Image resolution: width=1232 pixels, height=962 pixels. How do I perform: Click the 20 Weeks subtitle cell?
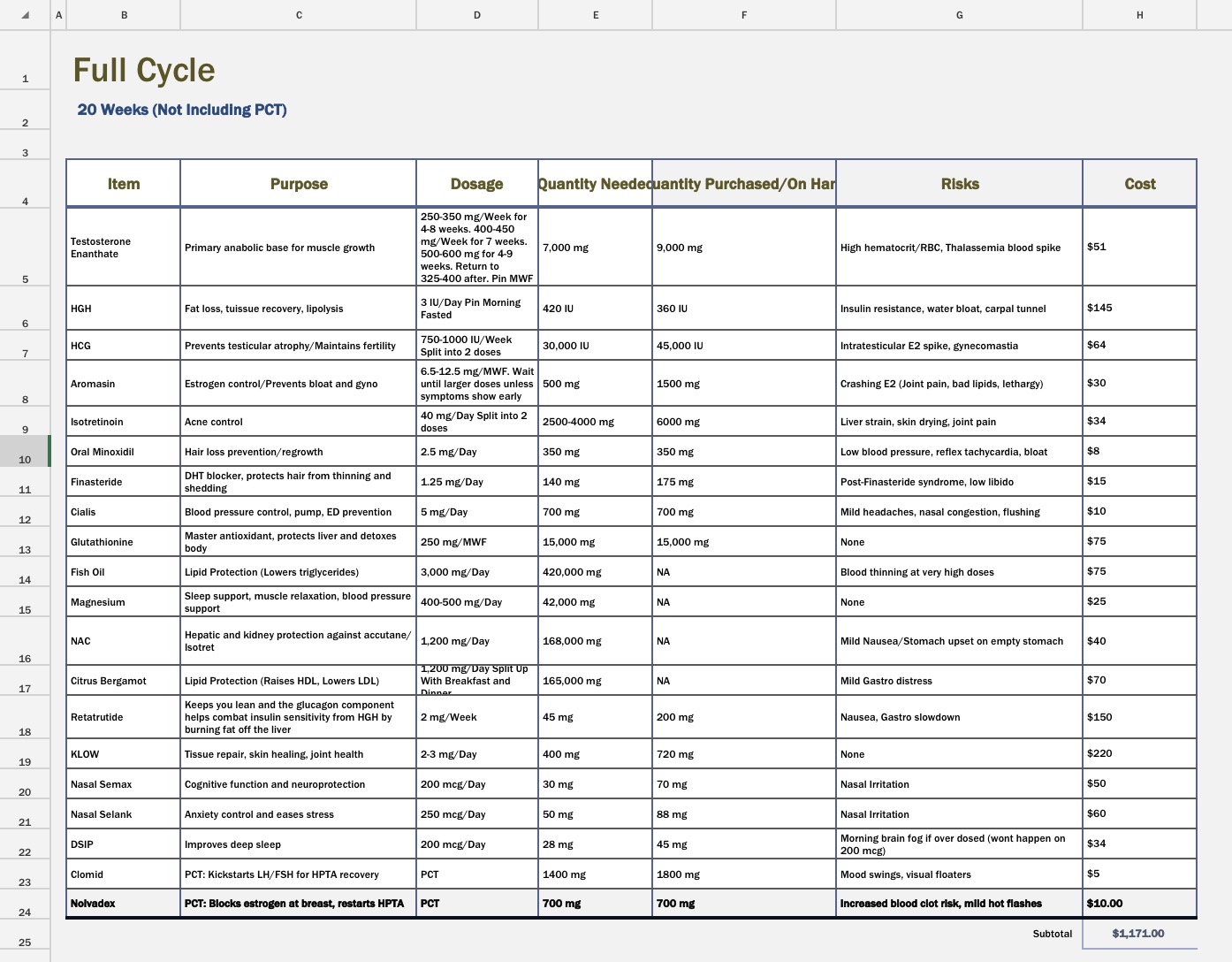click(x=182, y=110)
